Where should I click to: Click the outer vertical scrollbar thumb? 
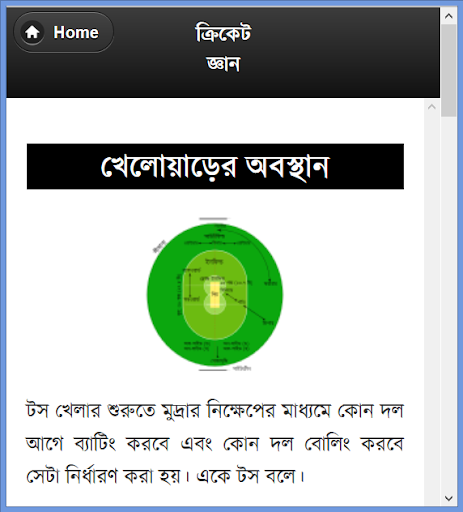(x=449, y=70)
